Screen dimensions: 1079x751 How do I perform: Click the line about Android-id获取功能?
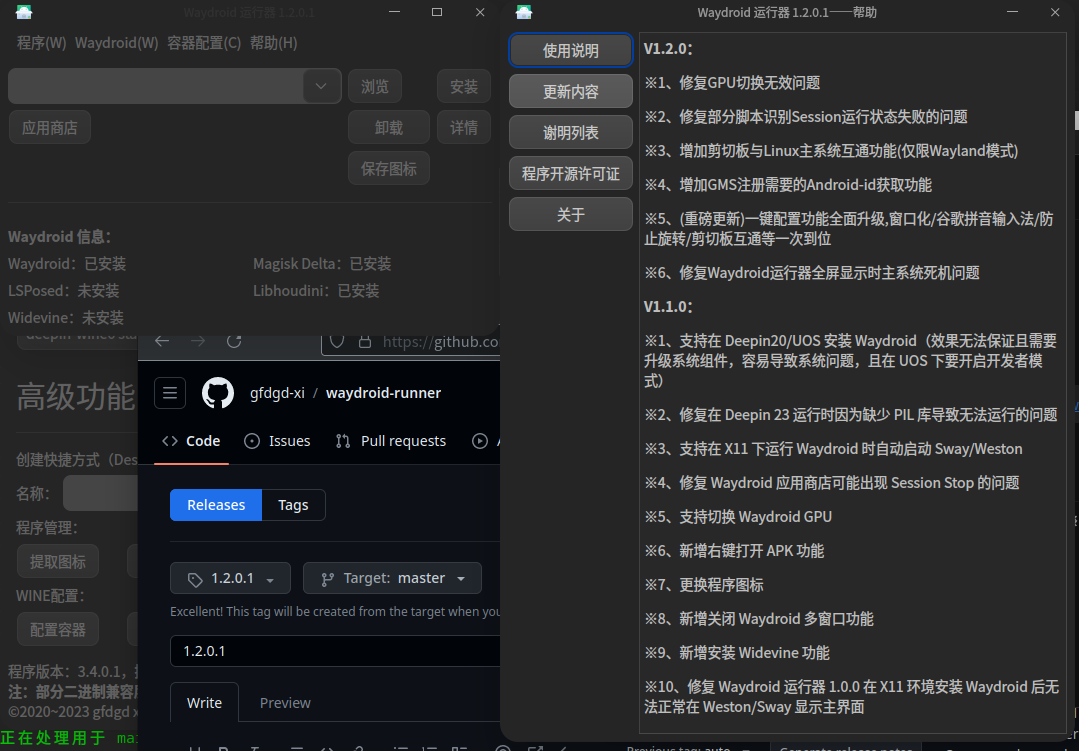click(x=788, y=185)
